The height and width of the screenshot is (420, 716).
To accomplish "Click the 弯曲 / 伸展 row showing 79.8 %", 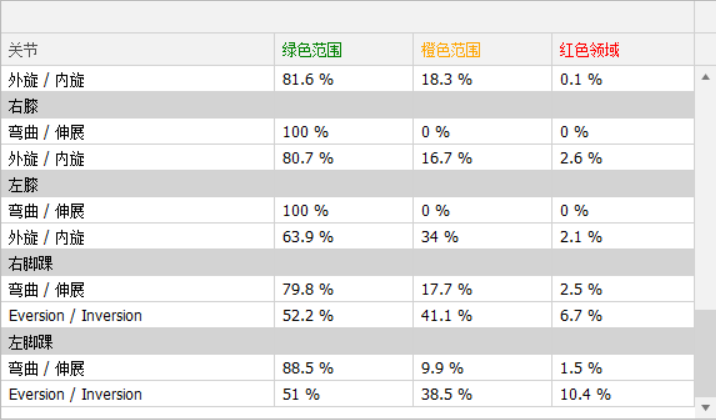I will (x=47, y=290).
